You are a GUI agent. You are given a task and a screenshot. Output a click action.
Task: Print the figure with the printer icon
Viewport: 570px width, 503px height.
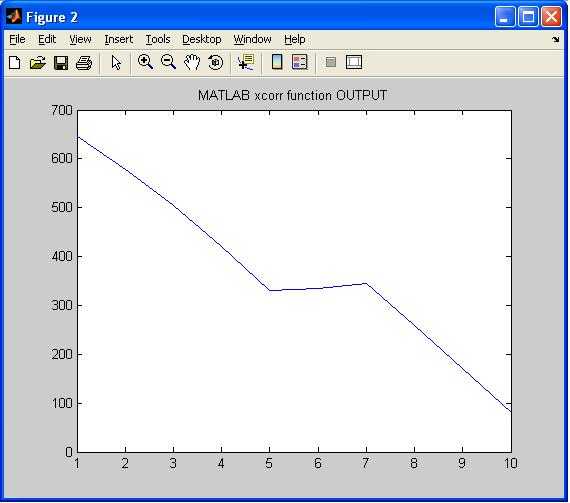[84, 63]
